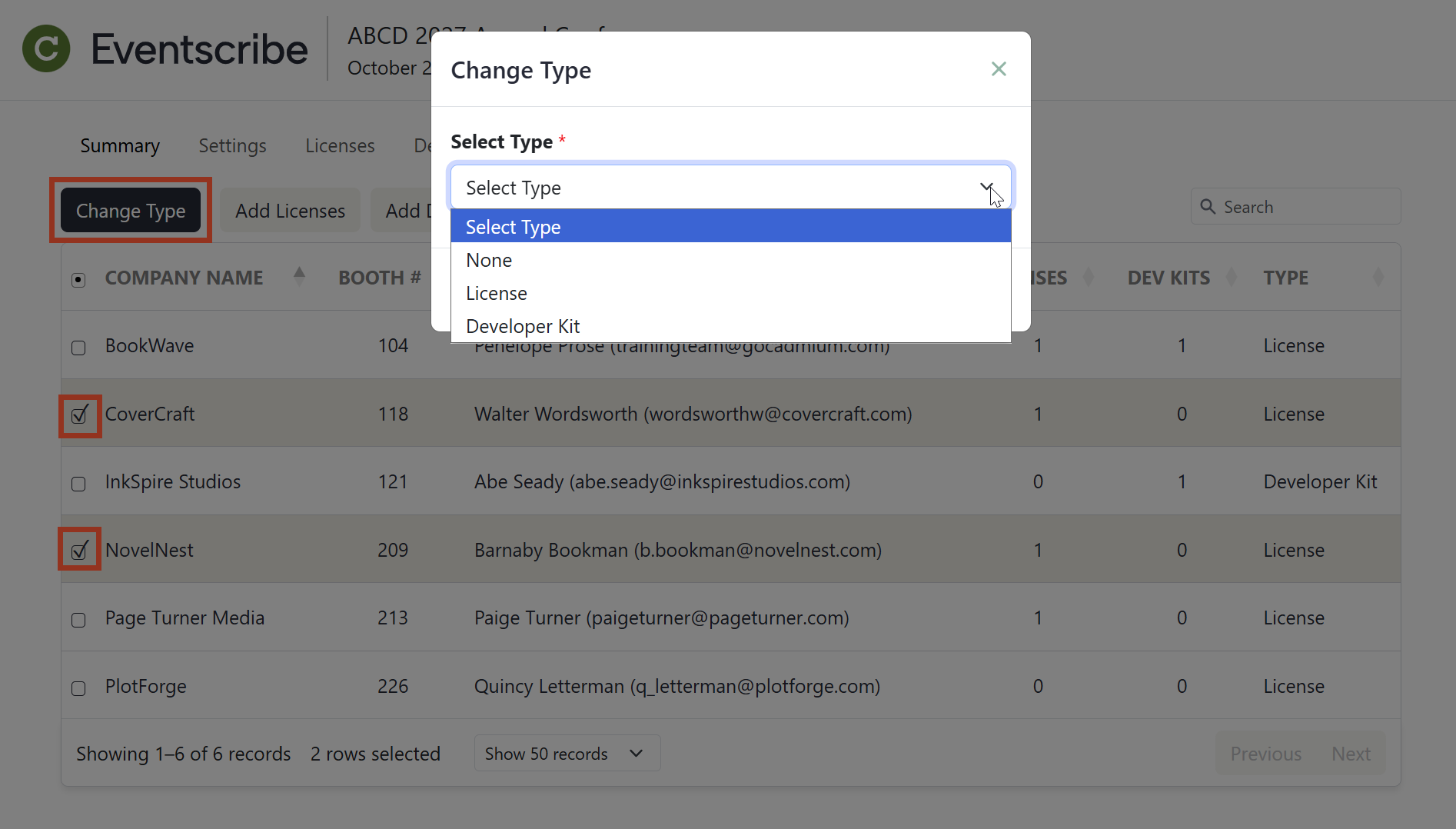Switch to the Settings tab
Image resolution: width=1456 pixels, height=829 pixels.
click(x=232, y=145)
